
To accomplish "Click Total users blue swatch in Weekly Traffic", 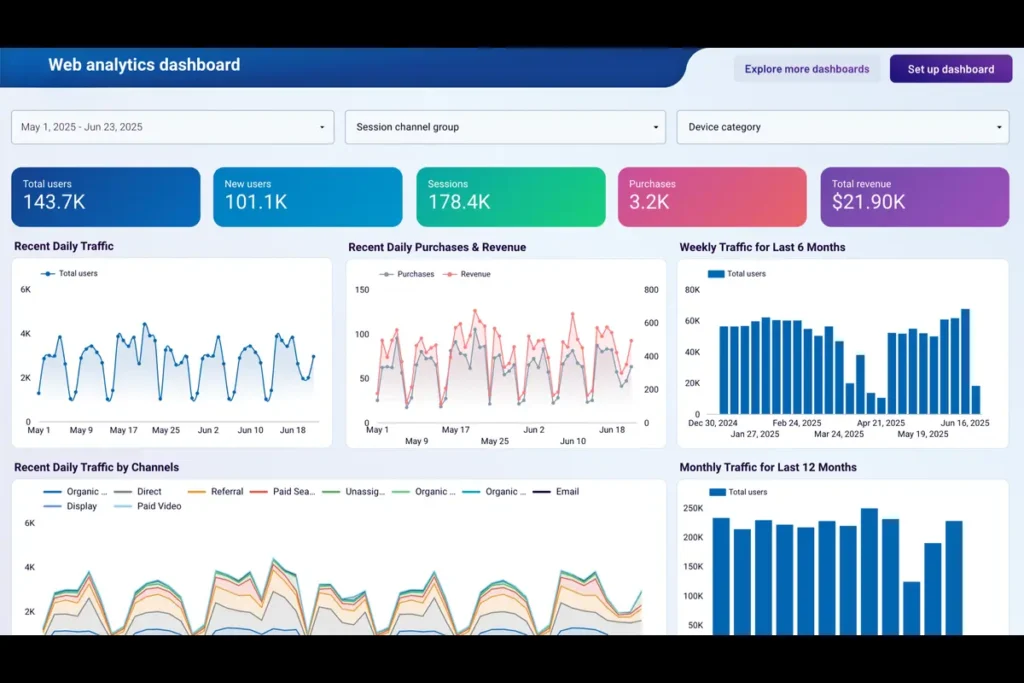I will point(716,274).
